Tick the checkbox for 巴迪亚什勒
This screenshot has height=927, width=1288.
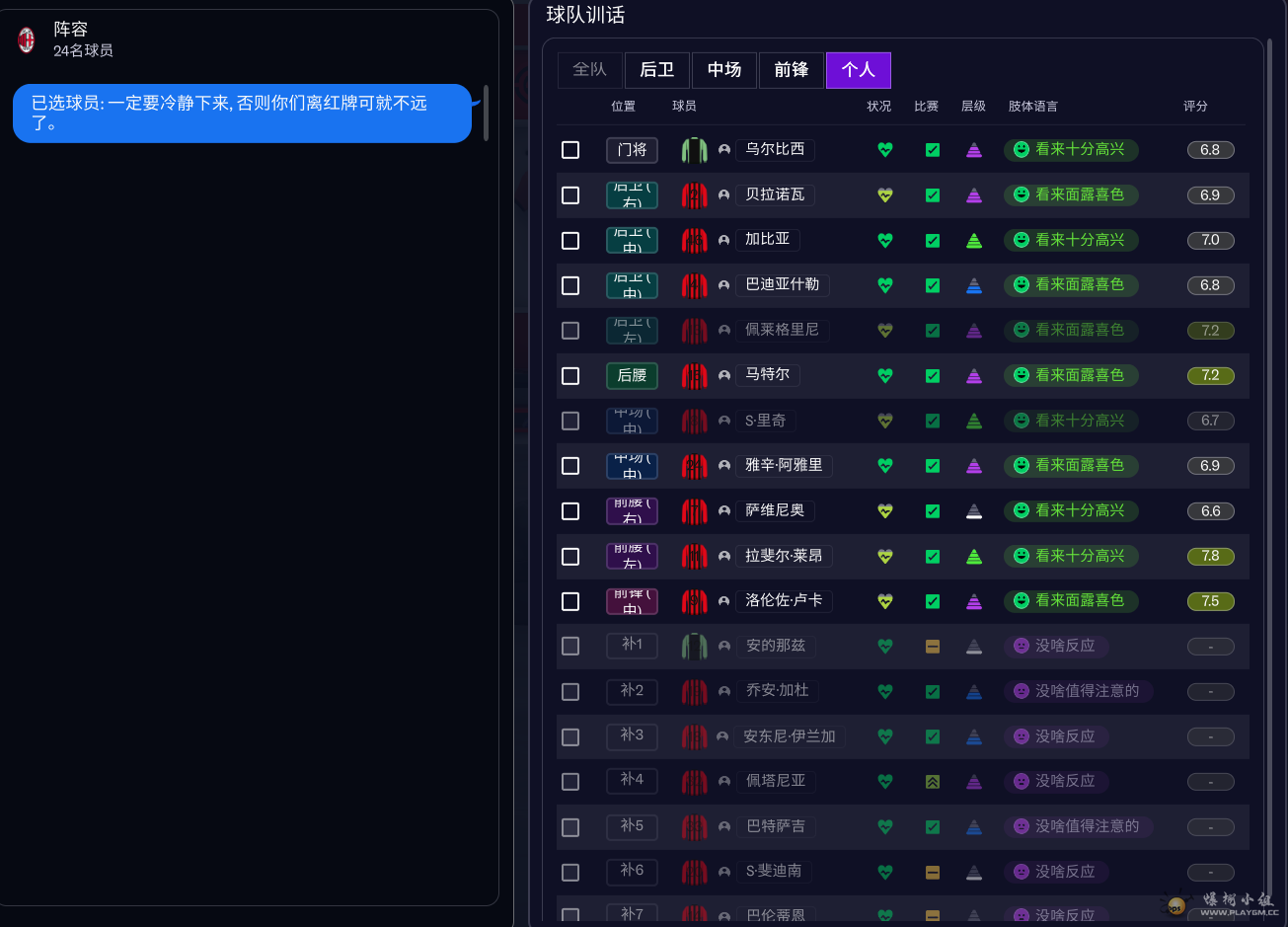coord(570,285)
